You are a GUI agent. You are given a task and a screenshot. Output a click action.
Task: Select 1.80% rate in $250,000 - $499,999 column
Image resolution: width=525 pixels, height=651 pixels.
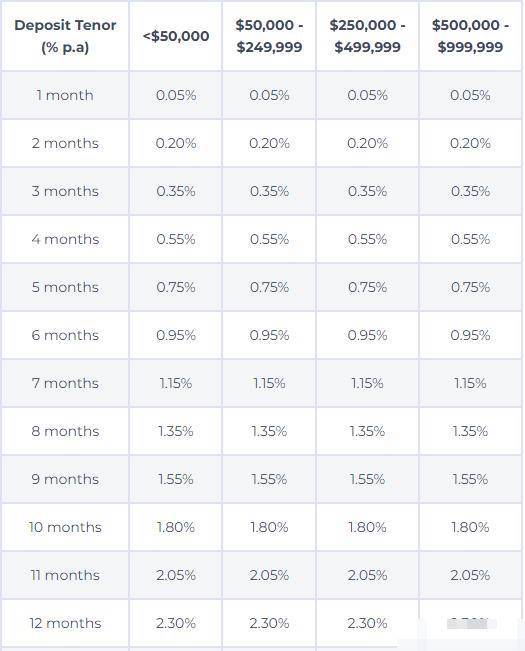pyautogui.click(x=367, y=527)
